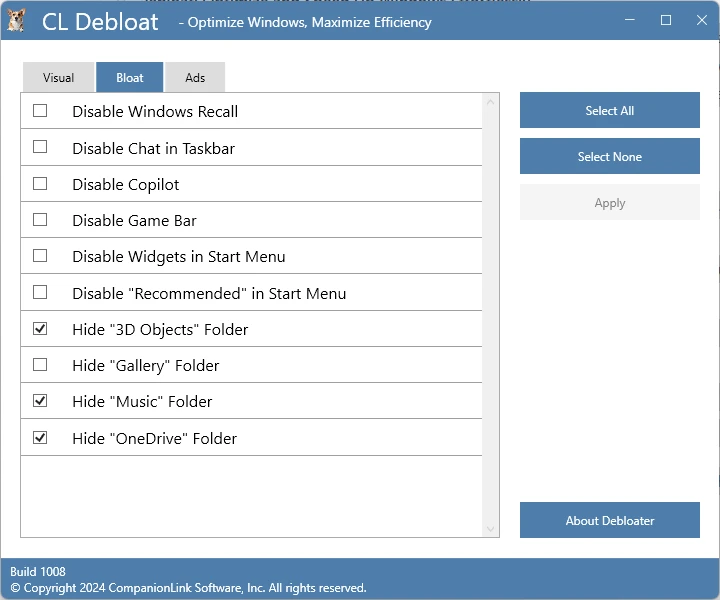
Task: Maximize the CL Debloat window
Action: coord(665,20)
